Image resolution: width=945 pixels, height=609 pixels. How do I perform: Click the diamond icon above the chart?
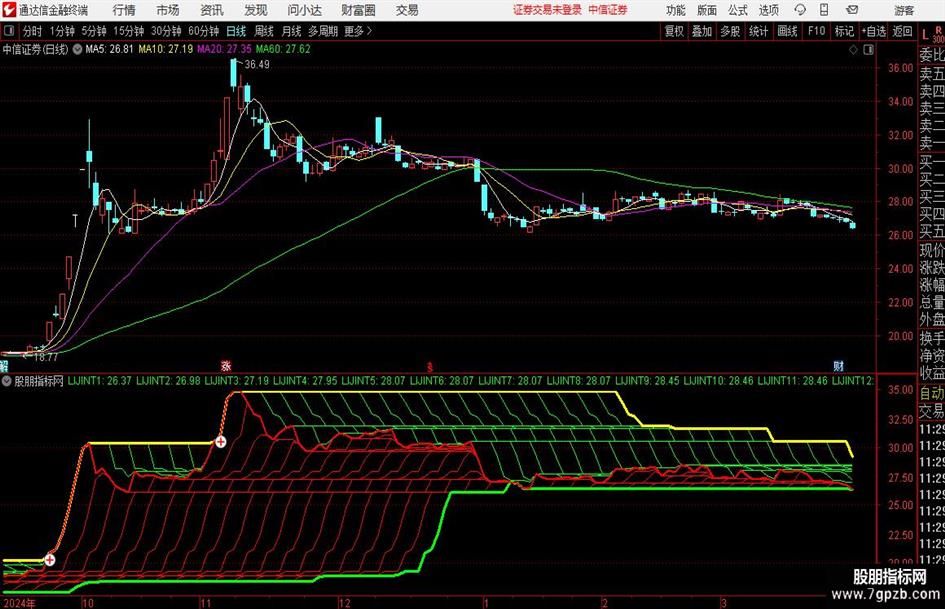pyautogui.click(x=853, y=50)
